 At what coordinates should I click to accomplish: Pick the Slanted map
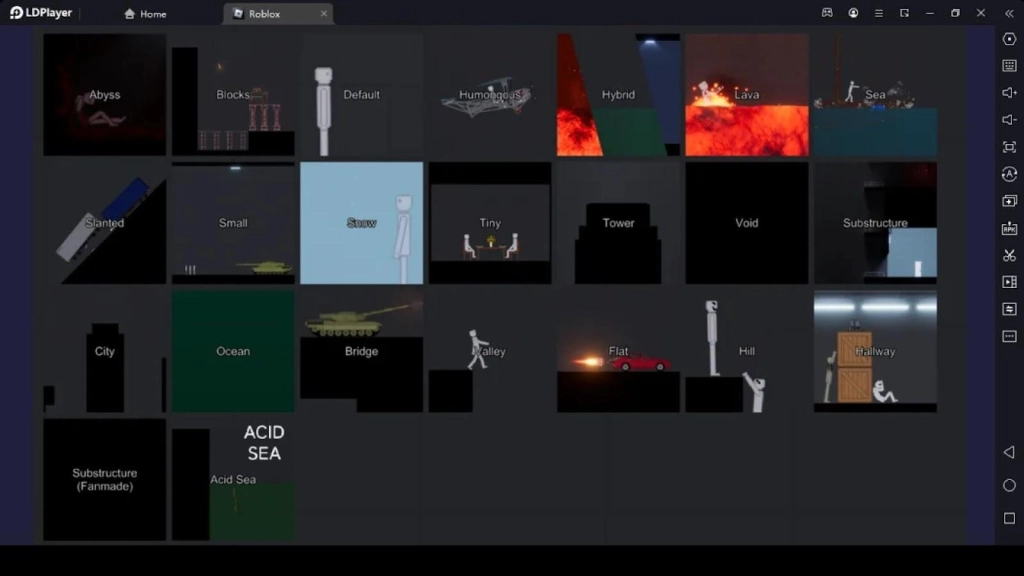pyautogui.click(x=104, y=223)
